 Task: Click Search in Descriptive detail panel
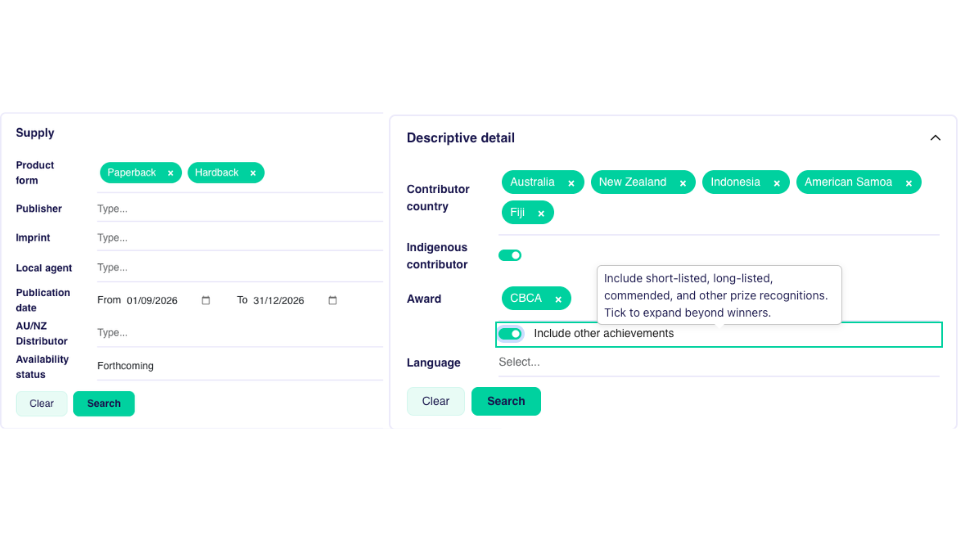506,402
